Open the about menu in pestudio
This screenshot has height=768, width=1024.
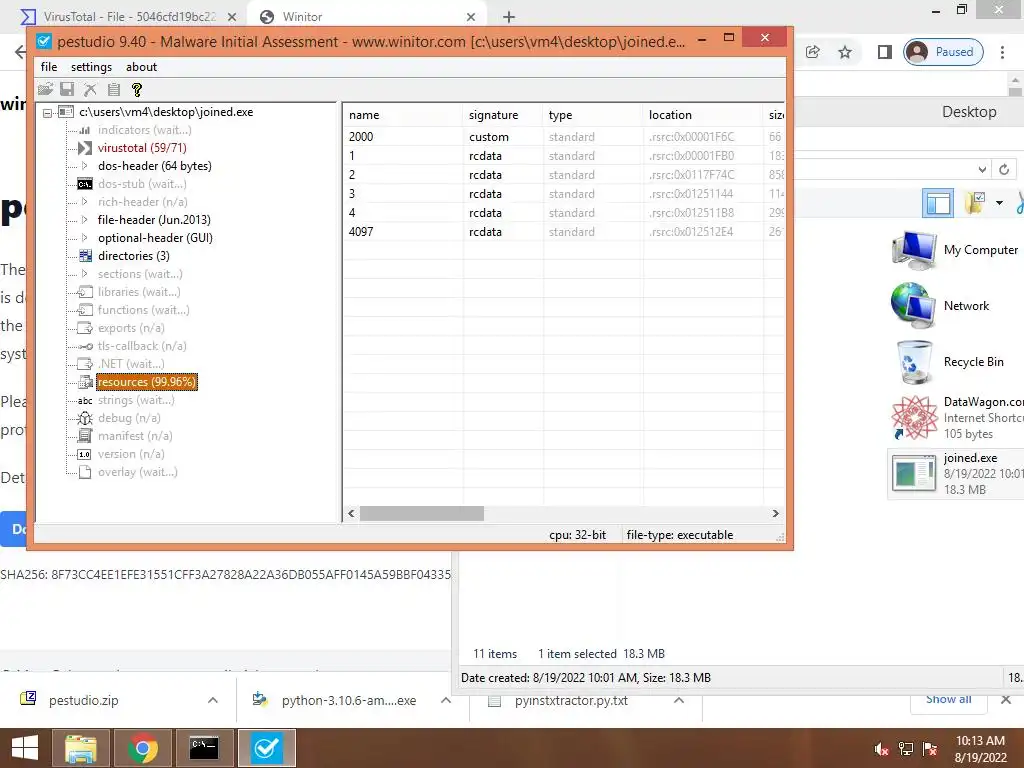(x=141, y=67)
